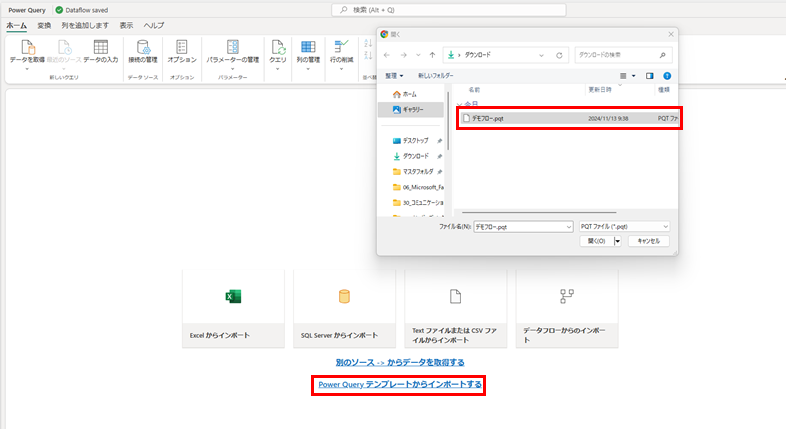This screenshot has height=429, width=786.
Task: Go up one folder level in dialog
Action: click(x=433, y=55)
